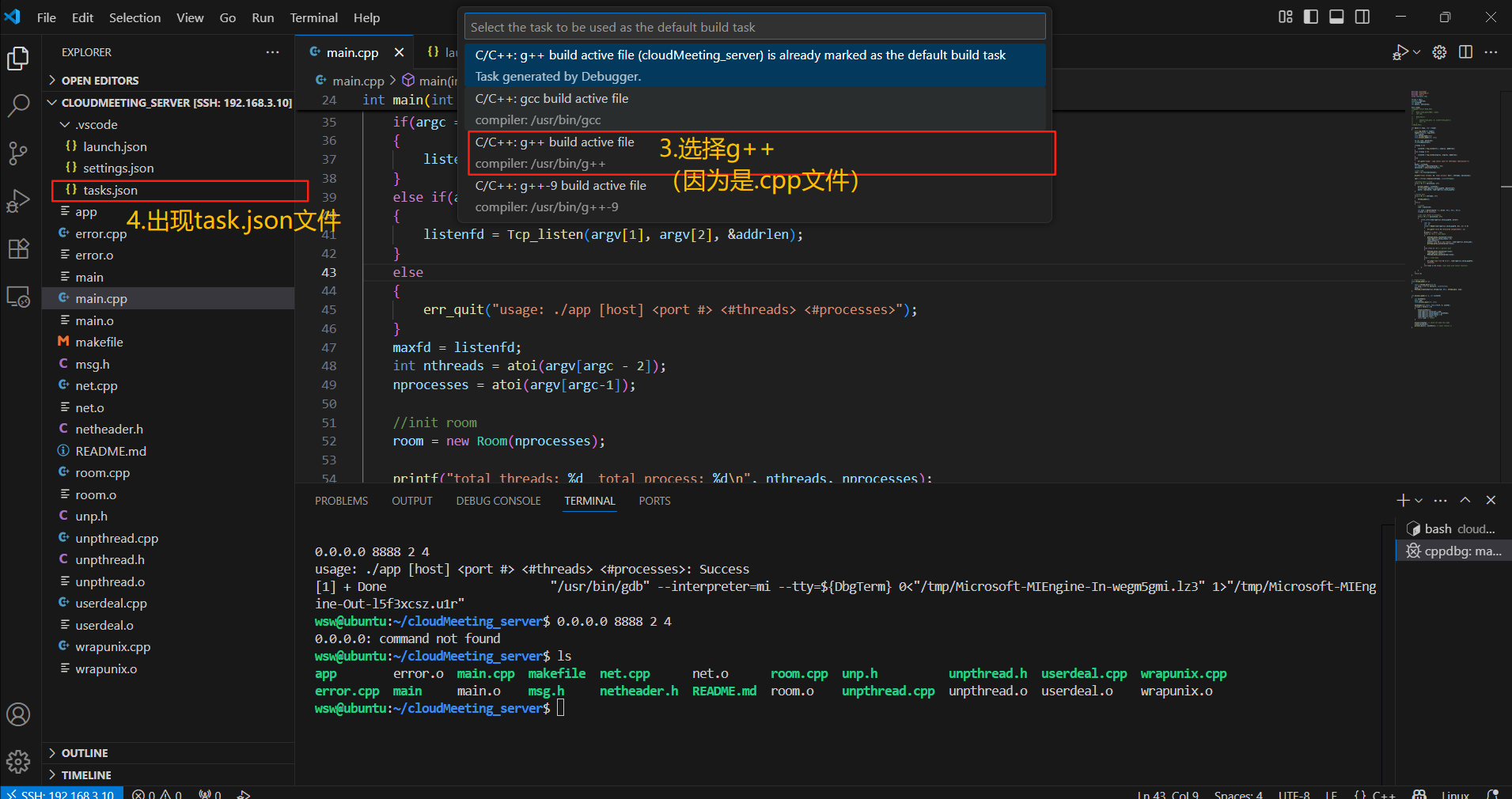Screen dimensions: 1512x799
Task: Open the debug configuration dropdown next to the run button
Action: 1415,51
